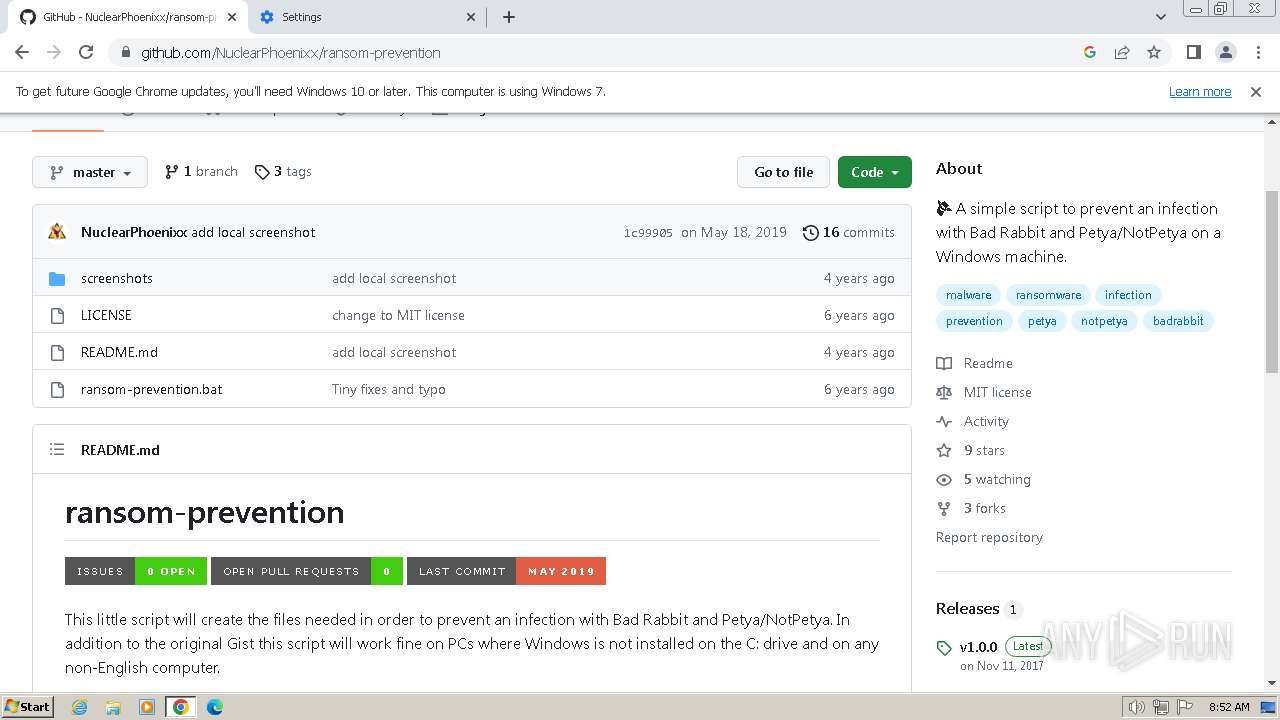Jump to Readme in About sidebar

(975, 363)
